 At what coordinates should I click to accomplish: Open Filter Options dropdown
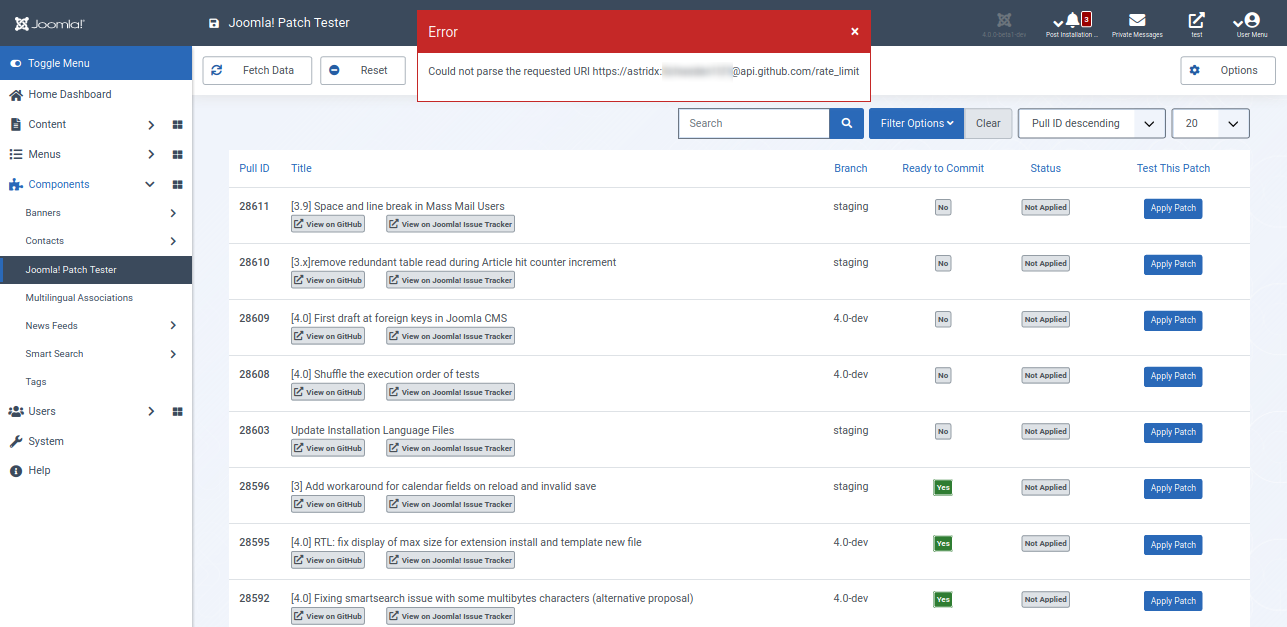[x=916, y=123]
